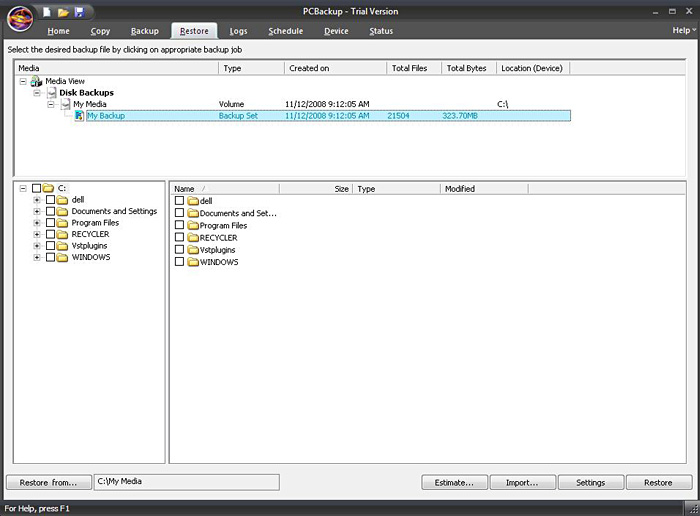Click the Open folder icon in title bar
The image size is (700, 516).
pos(63,12)
